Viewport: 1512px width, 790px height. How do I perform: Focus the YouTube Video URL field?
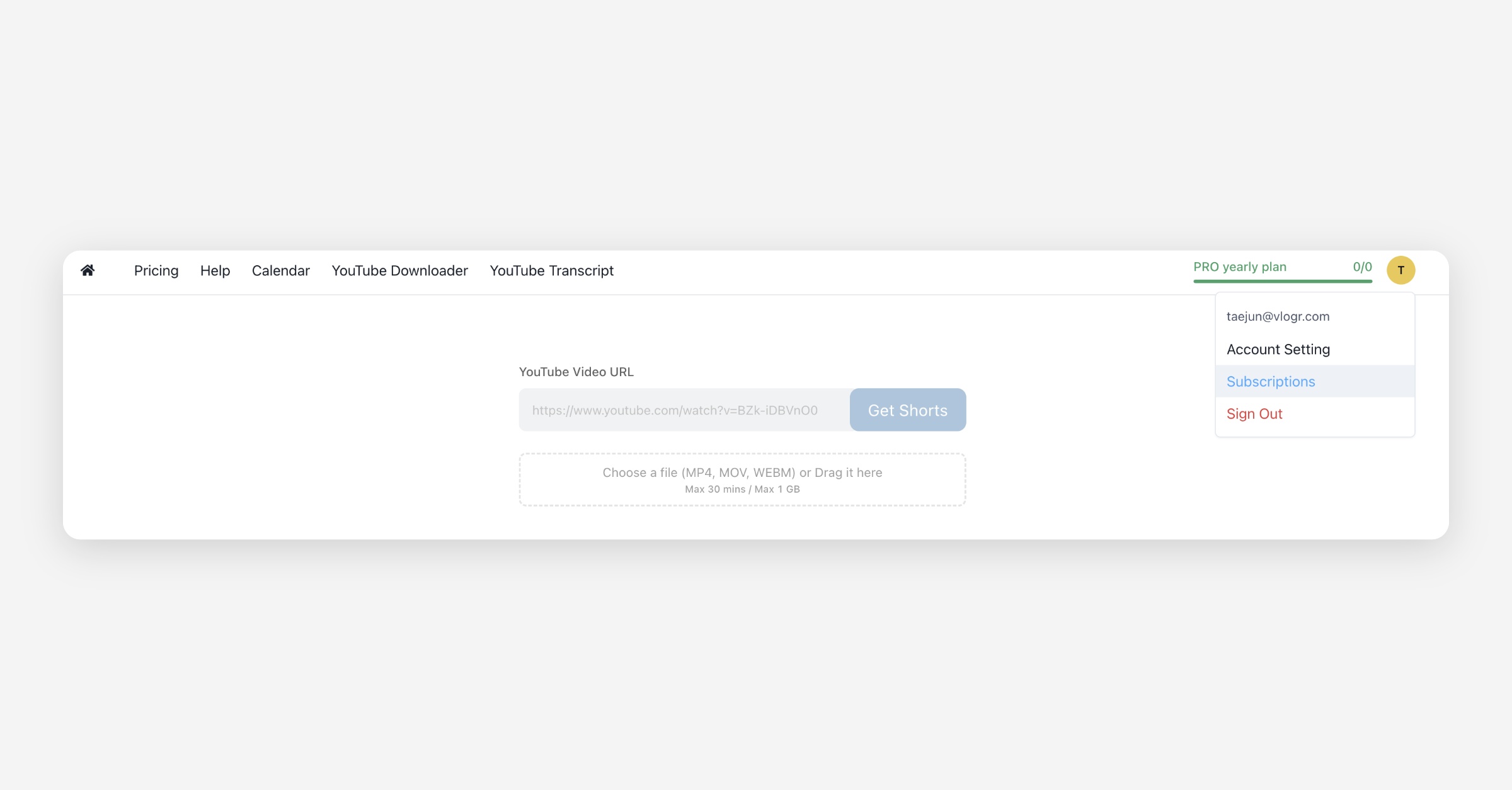[684, 410]
